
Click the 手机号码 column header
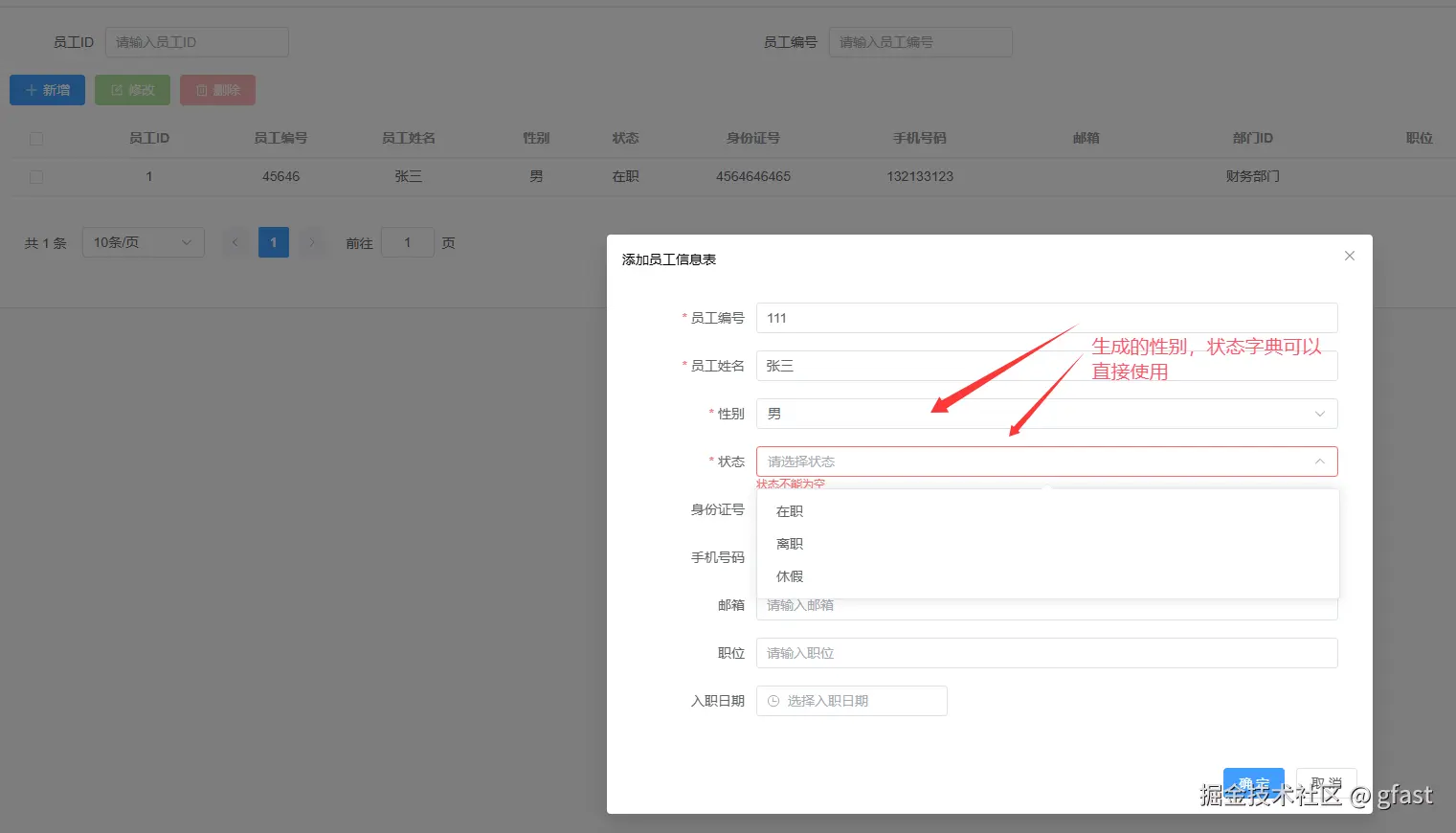920,138
